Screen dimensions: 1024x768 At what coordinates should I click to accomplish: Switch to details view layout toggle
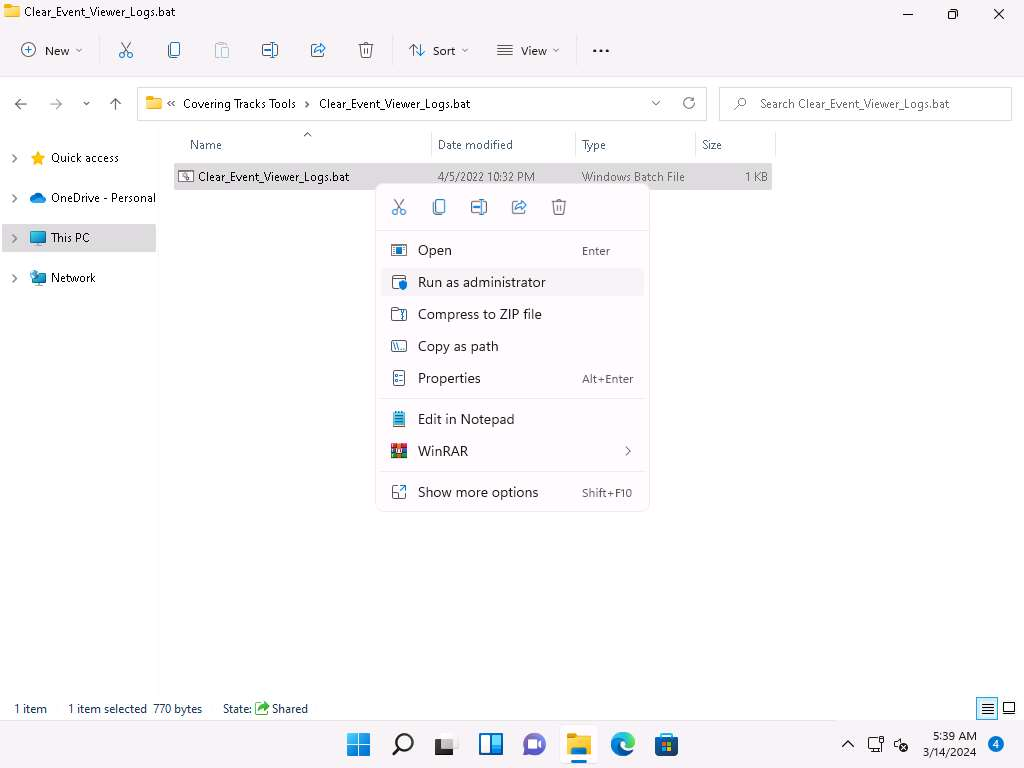click(x=987, y=709)
